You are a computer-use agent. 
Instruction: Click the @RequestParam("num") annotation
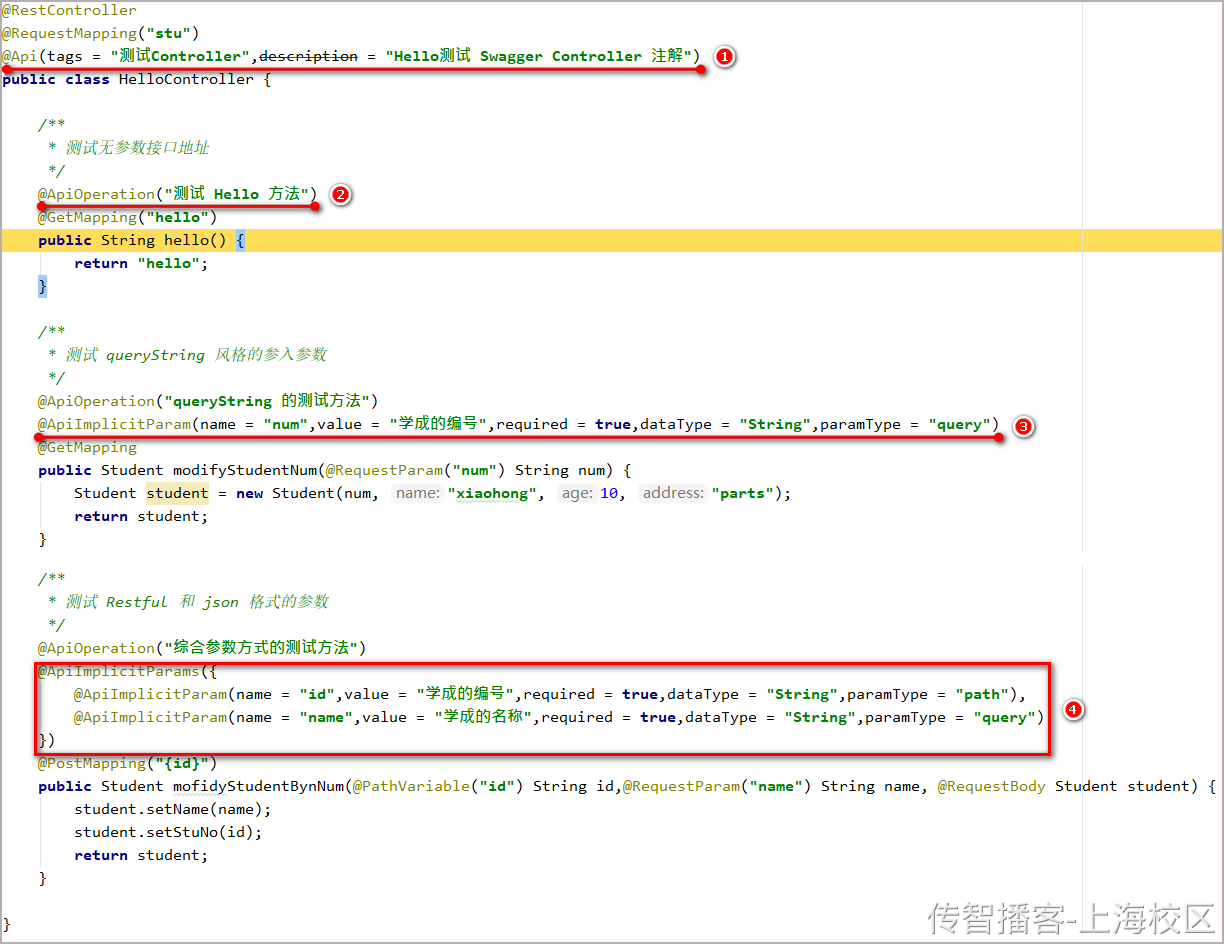coord(416,470)
